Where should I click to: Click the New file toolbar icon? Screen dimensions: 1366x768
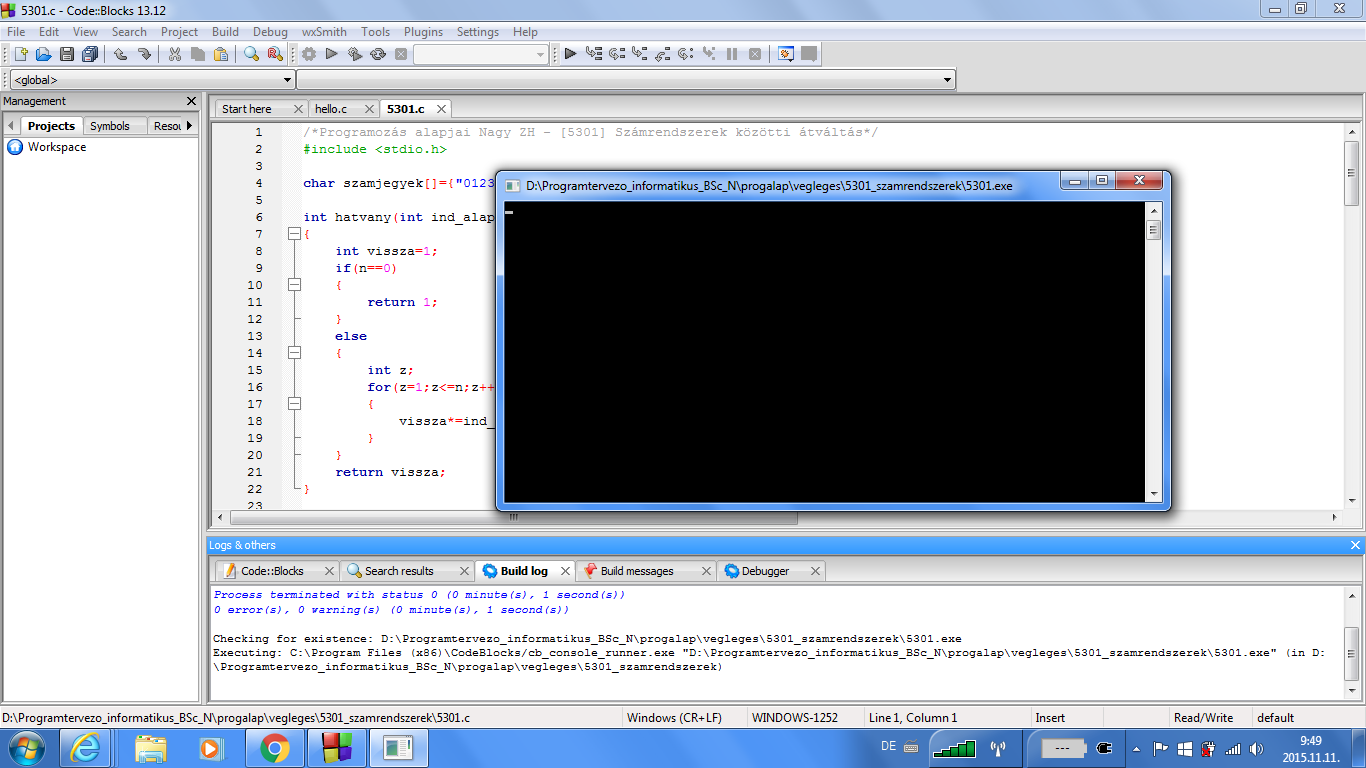click(x=20, y=54)
